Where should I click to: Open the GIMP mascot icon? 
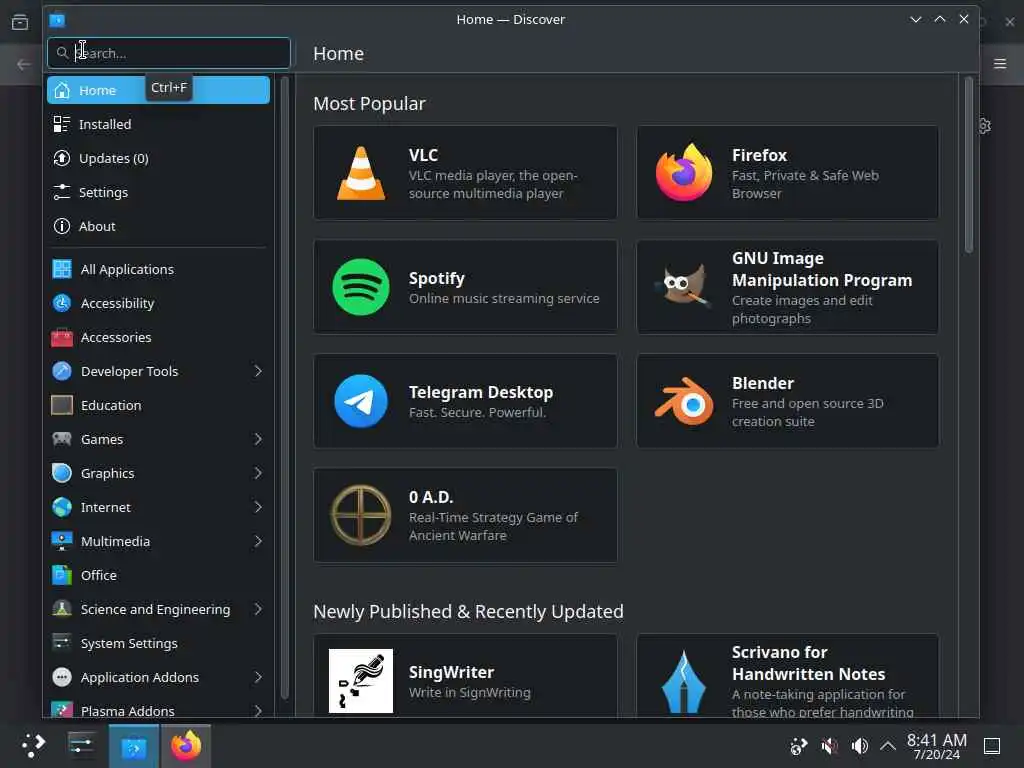tap(684, 286)
